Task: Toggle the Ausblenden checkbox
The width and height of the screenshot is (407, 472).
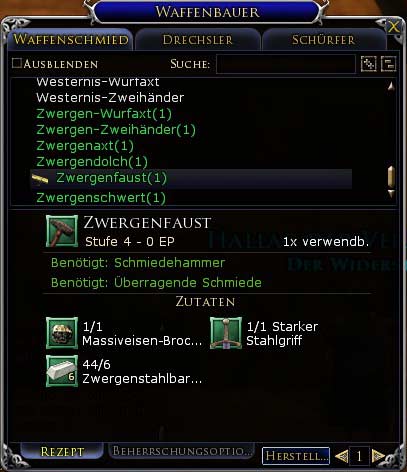Action: pos(17,63)
